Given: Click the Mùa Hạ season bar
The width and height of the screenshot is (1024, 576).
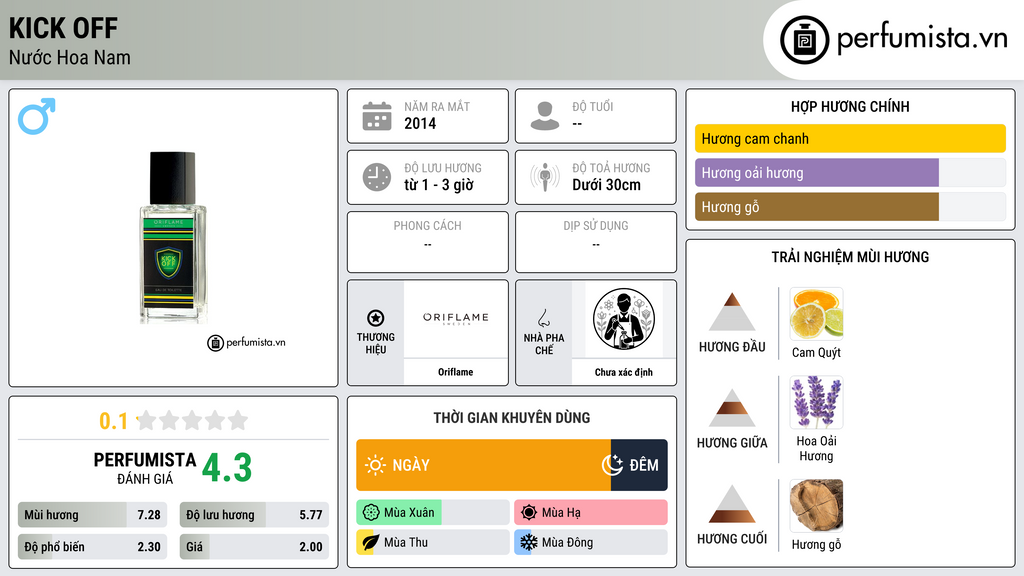Looking at the screenshot, I should [591, 513].
